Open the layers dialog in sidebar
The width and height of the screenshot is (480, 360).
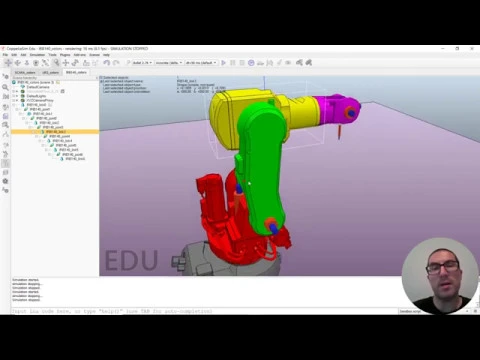5,172
